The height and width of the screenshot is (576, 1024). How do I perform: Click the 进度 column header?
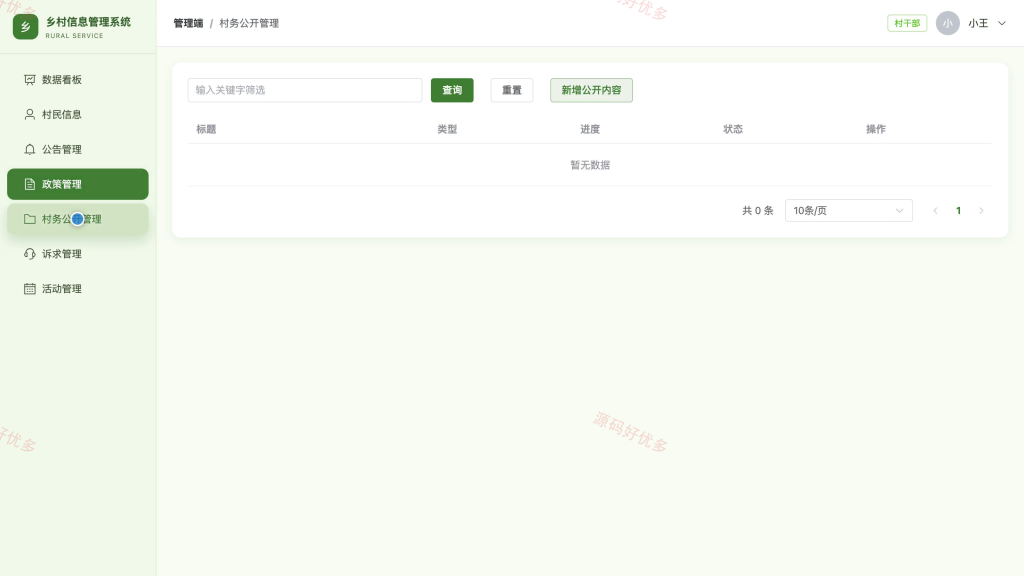(x=590, y=129)
